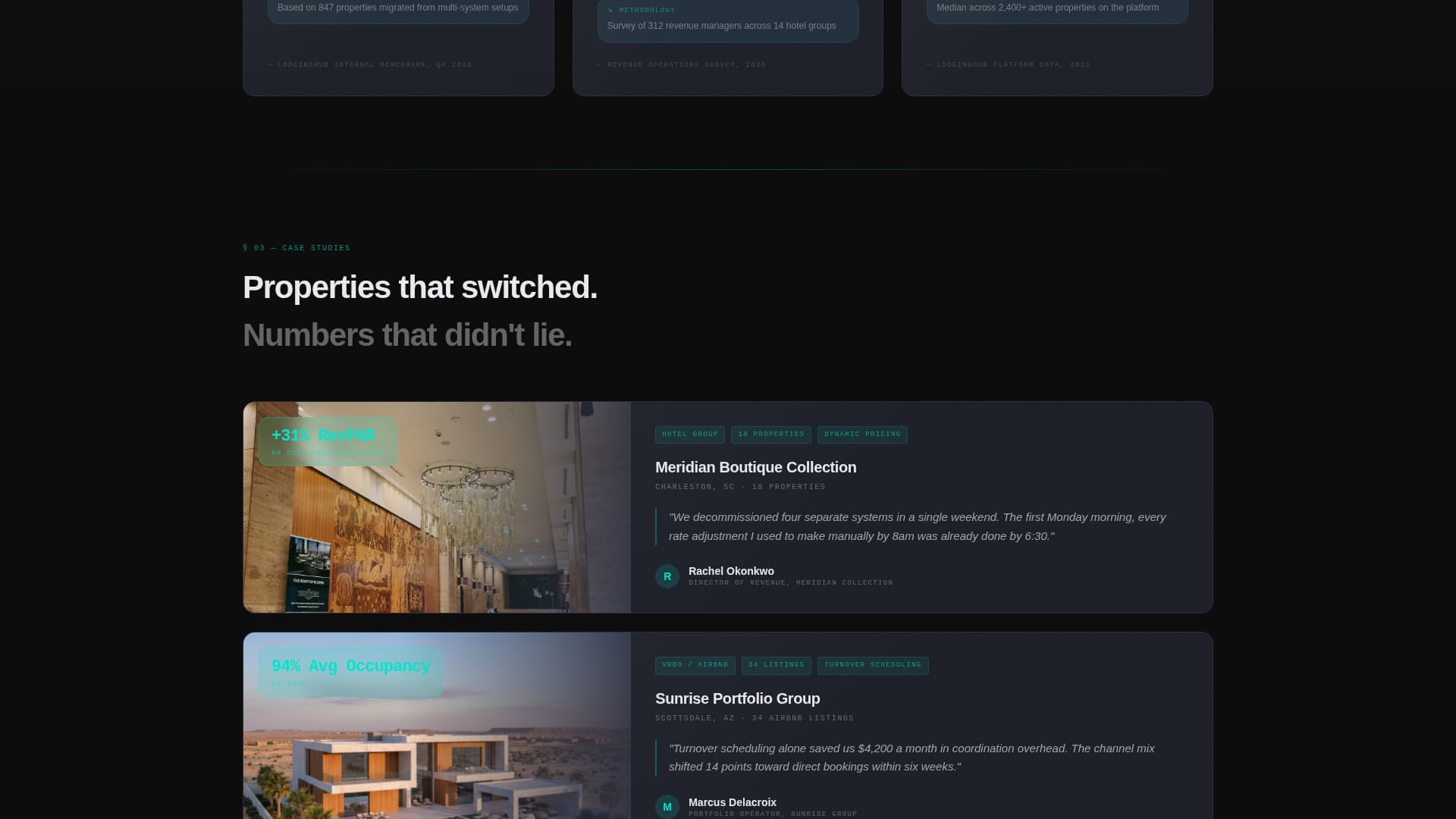Click the LODGINGHUB INTERNAL BENCHMARK citation
The image size is (1456, 819).
369,64
